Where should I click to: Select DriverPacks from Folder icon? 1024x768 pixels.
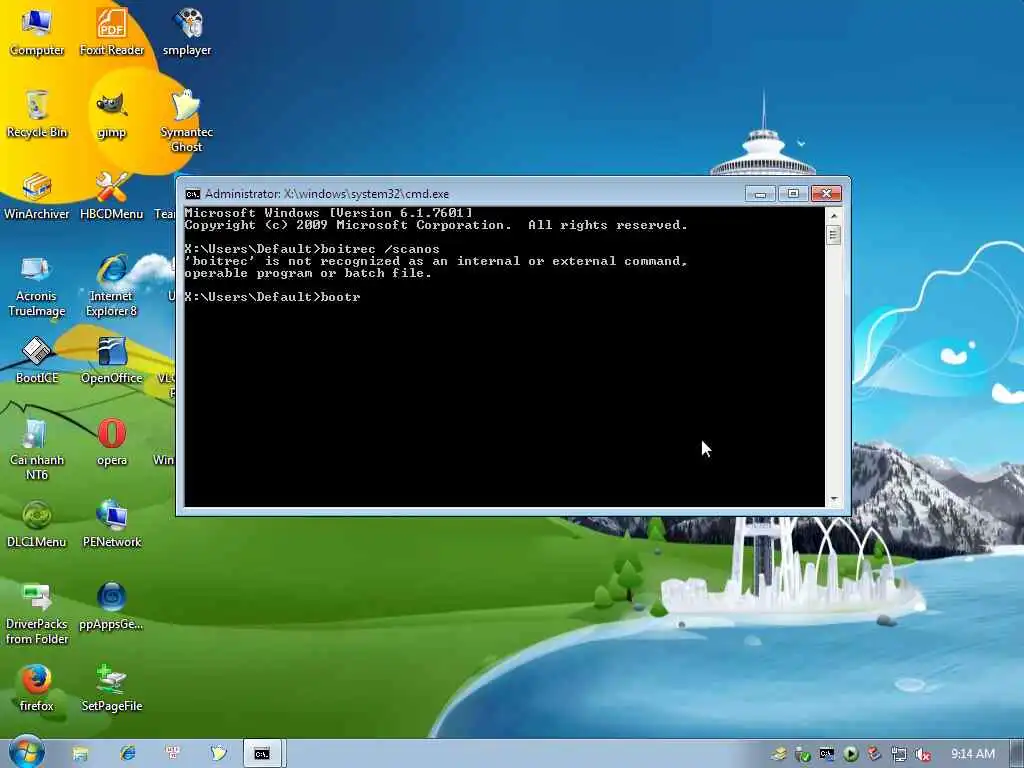37,613
